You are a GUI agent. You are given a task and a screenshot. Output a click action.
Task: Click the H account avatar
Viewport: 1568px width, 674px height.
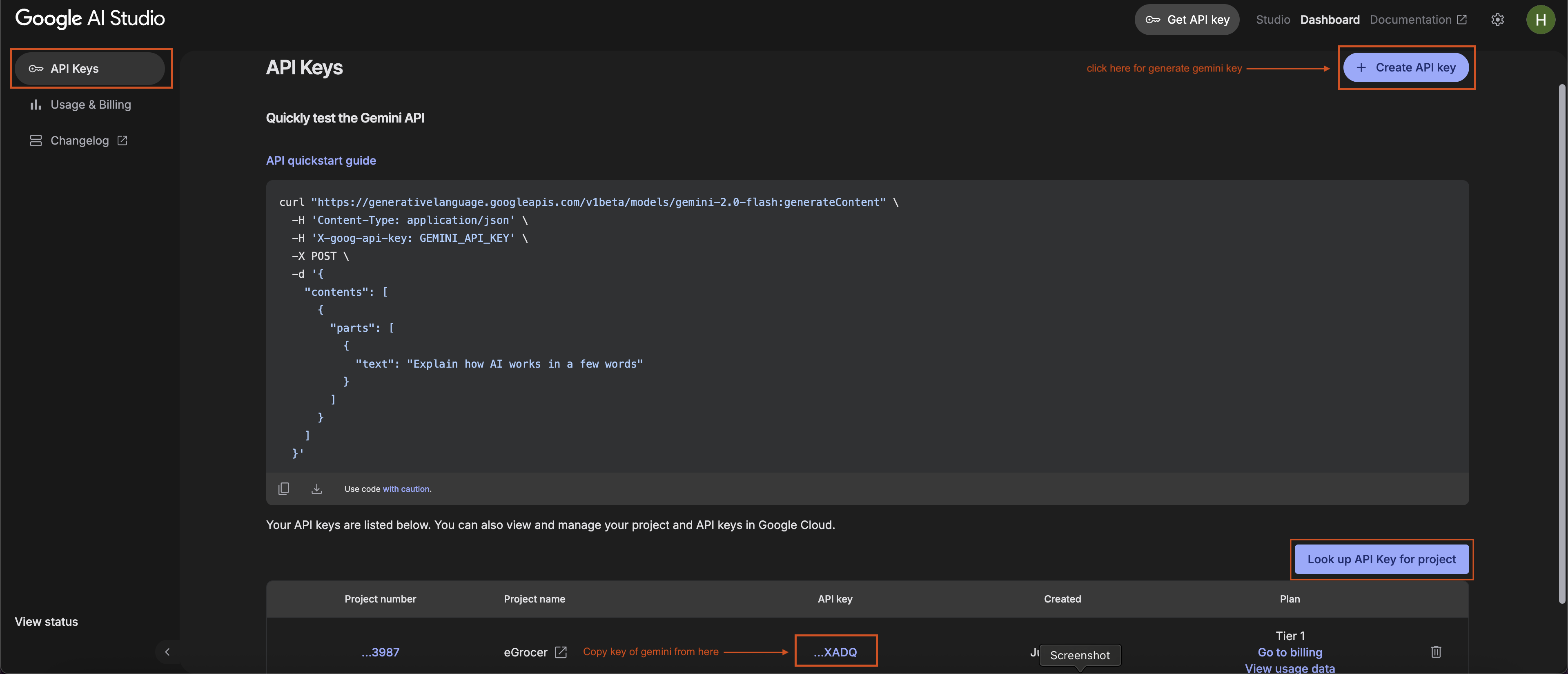point(1540,20)
